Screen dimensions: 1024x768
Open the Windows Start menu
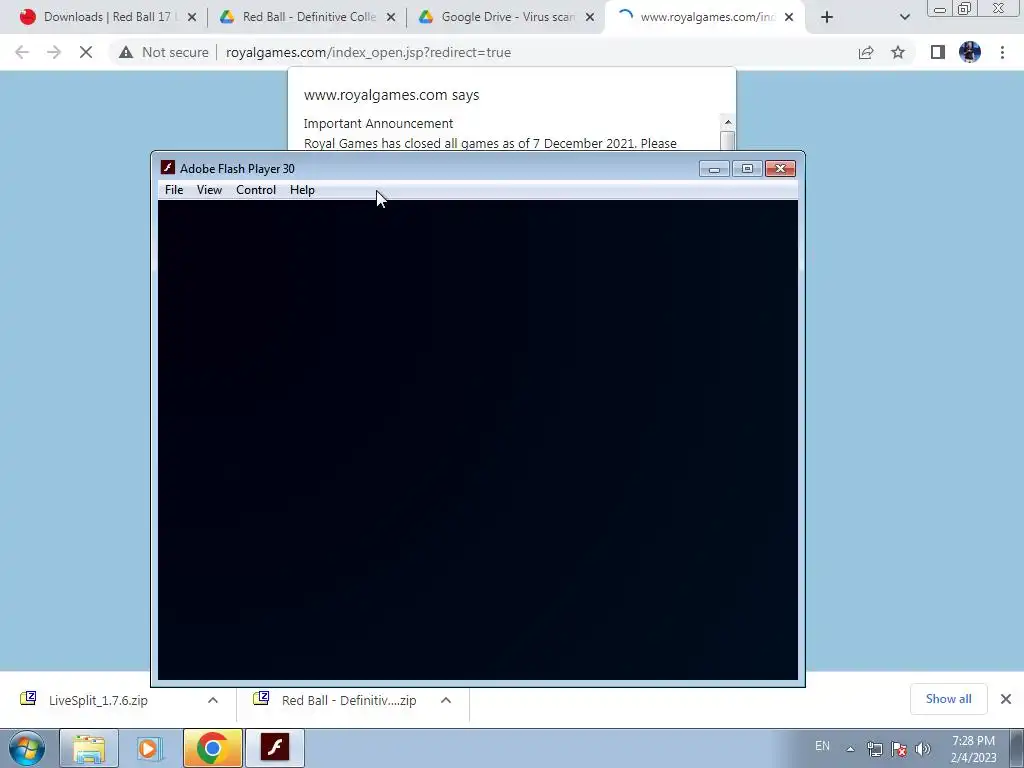click(x=27, y=748)
